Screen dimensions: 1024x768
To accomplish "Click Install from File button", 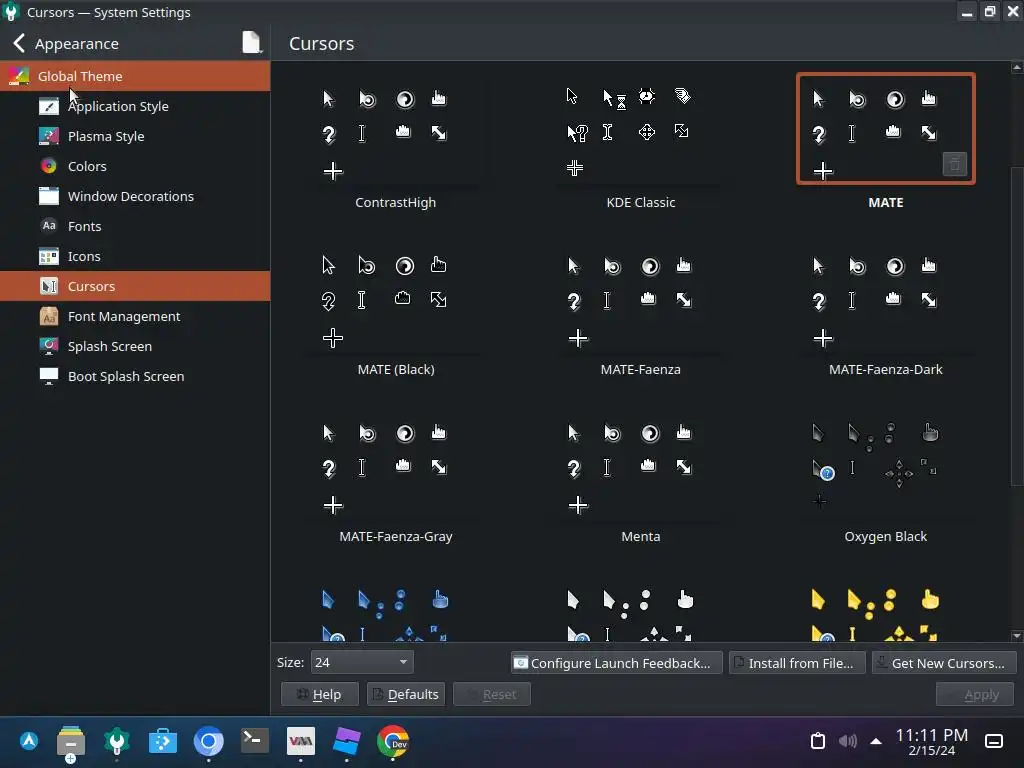I will point(797,663).
